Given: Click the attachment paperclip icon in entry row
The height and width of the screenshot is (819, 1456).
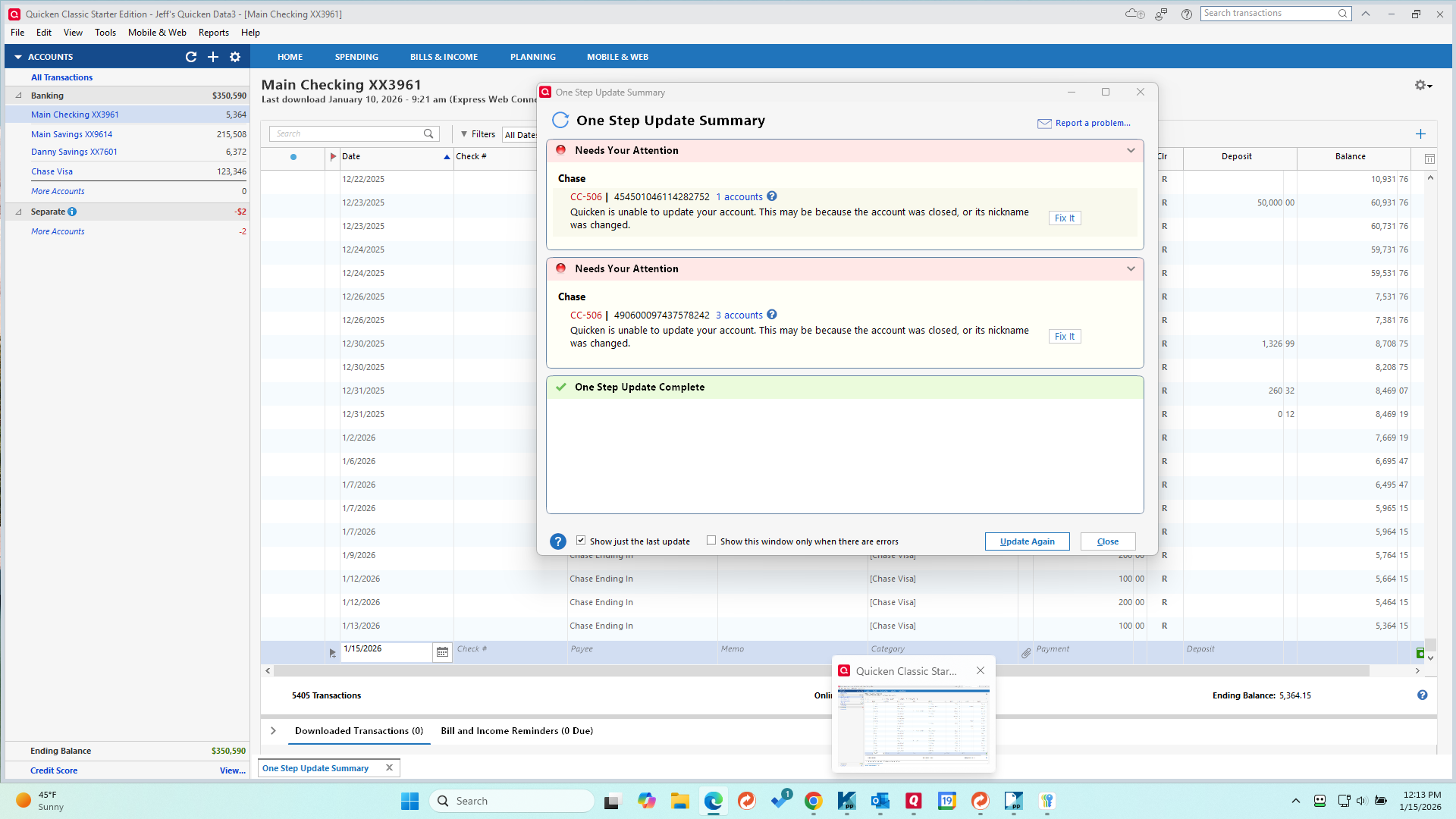Looking at the screenshot, I should point(1025,653).
